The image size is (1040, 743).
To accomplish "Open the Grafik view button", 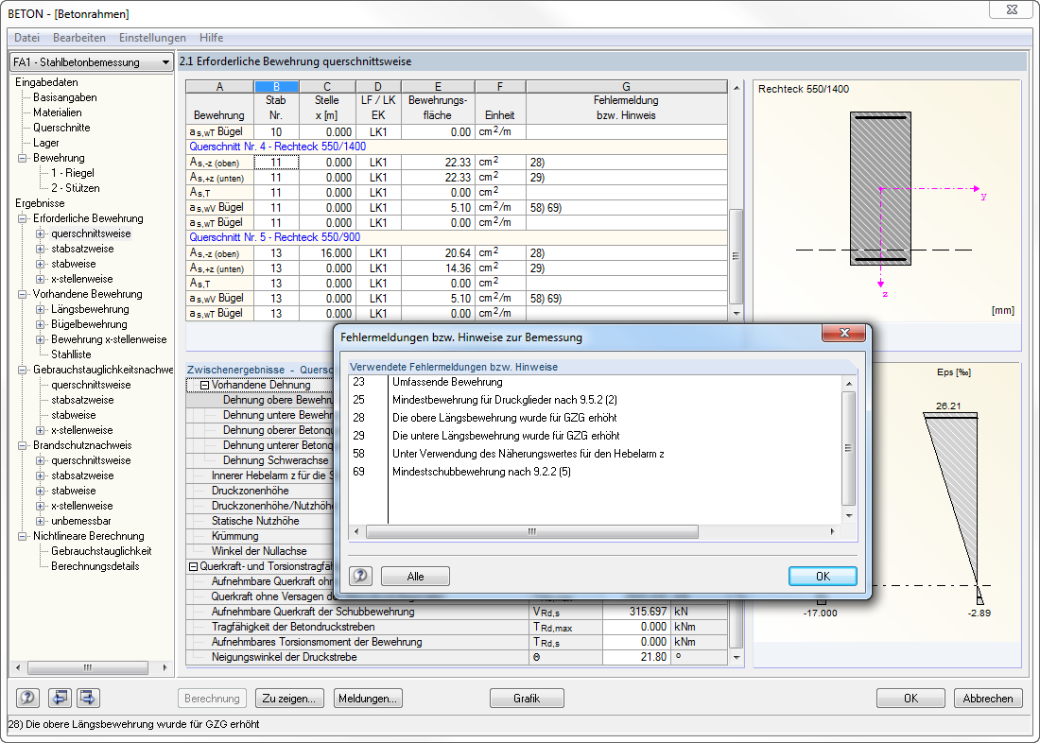I will 527,698.
